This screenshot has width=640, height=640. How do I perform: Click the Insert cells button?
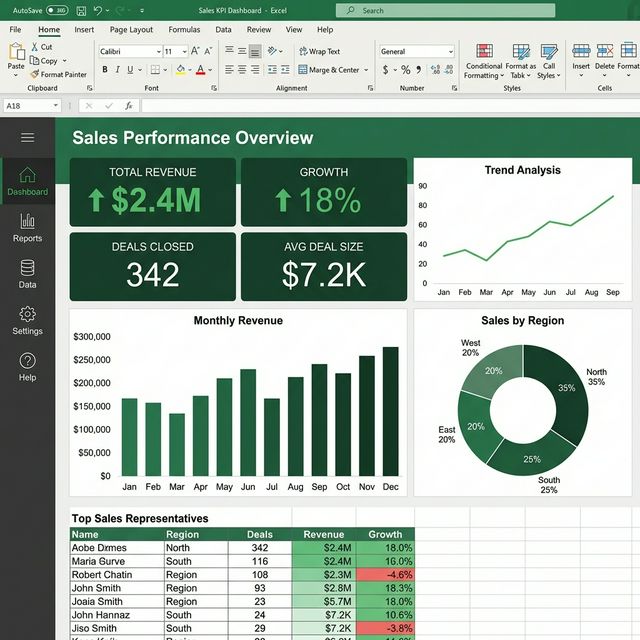(581, 60)
